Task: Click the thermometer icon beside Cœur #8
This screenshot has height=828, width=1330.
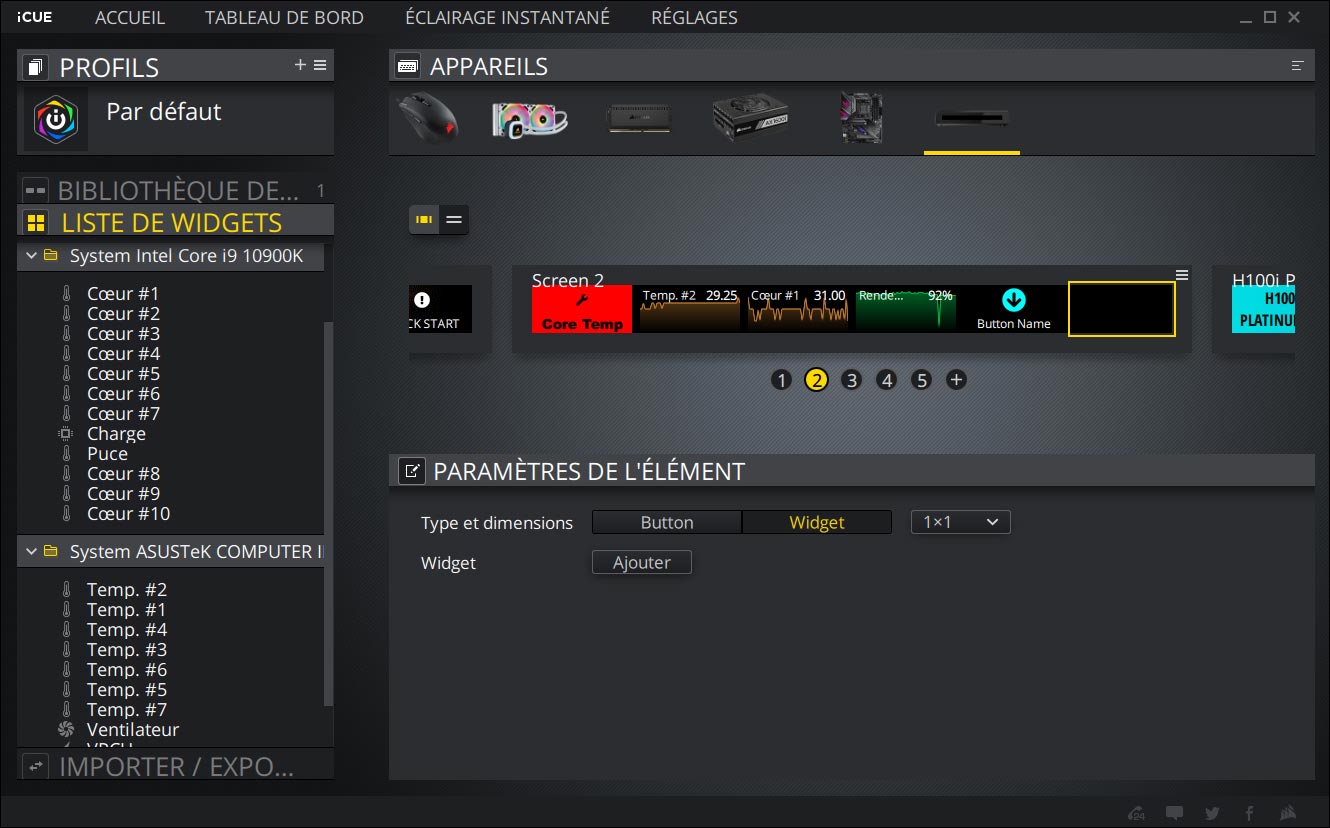Action: click(x=66, y=474)
